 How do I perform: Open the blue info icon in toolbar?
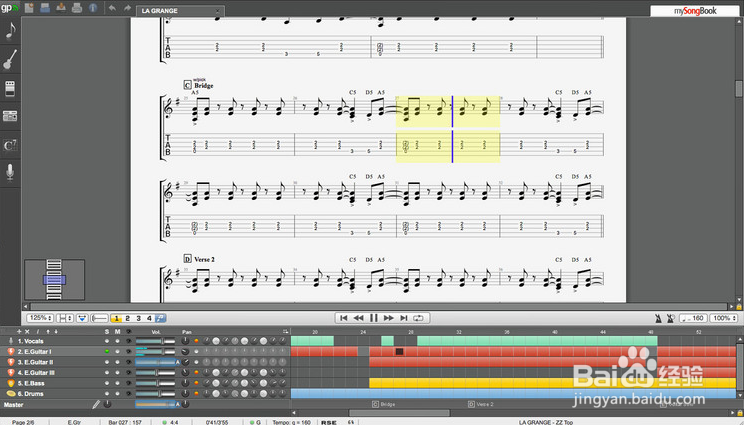[93, 8]
